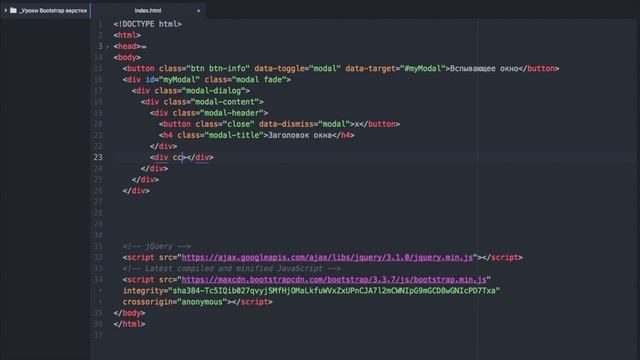Screen dimensions: 640x360
Task: Click the closing body tag
Action: [129, 313]
